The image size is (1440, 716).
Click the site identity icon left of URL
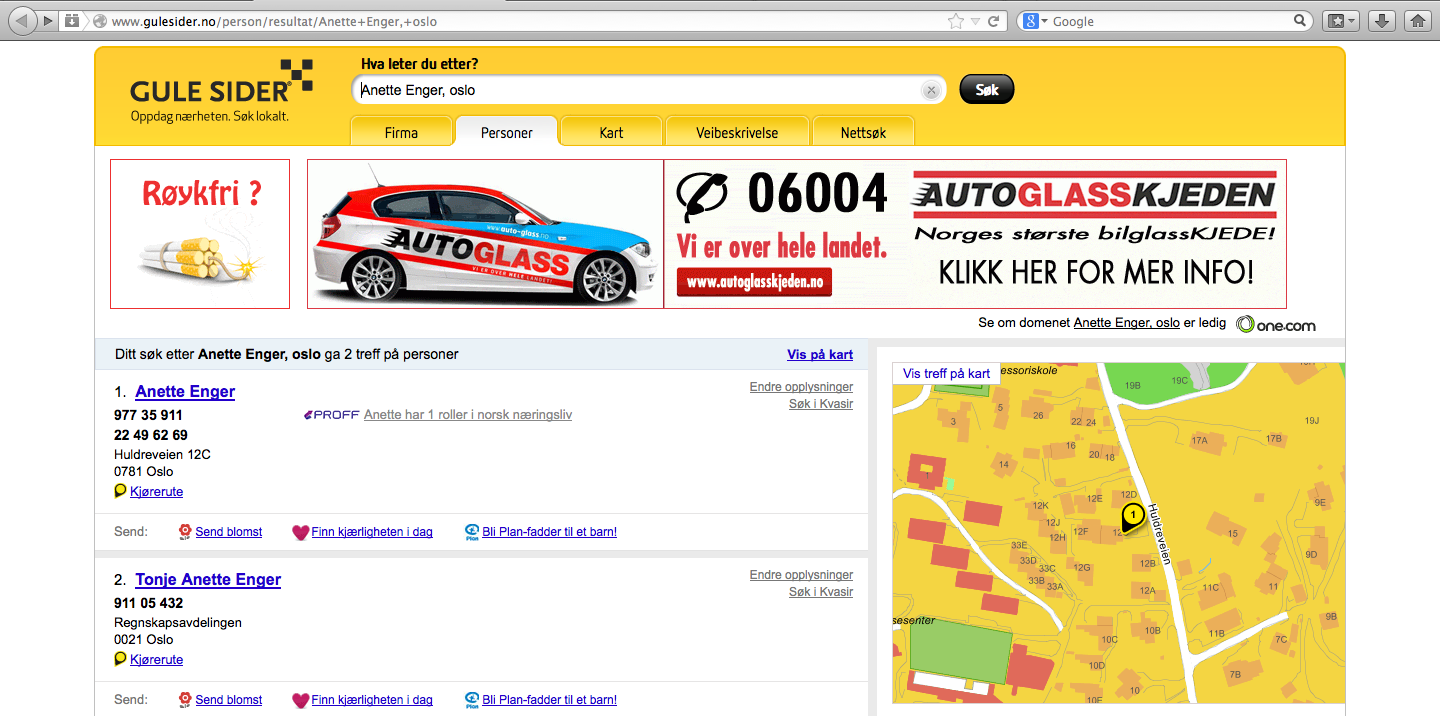(99, 21)
